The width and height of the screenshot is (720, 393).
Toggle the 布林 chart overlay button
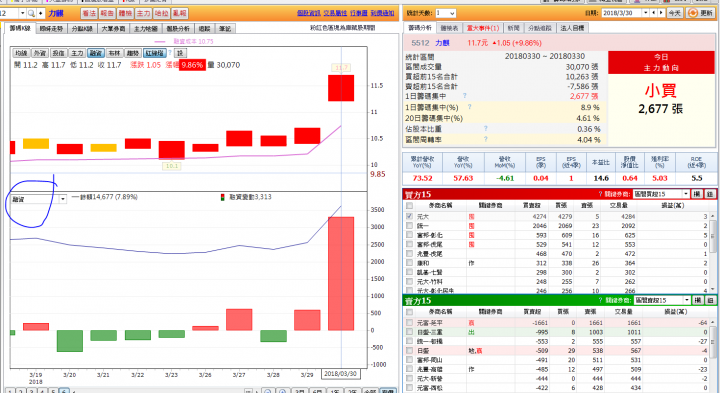(x=114, y=53)
